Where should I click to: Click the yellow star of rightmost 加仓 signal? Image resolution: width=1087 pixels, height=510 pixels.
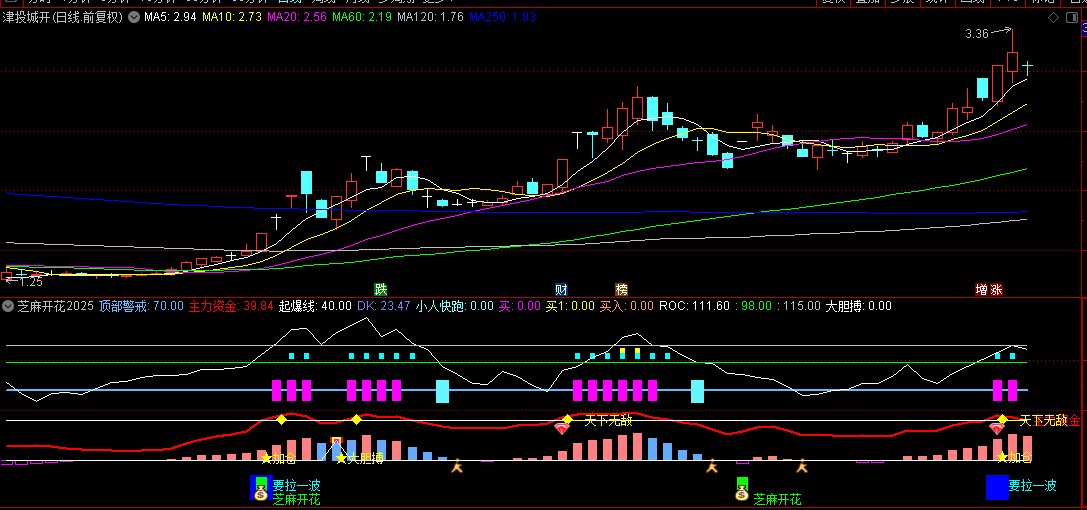1002,457
